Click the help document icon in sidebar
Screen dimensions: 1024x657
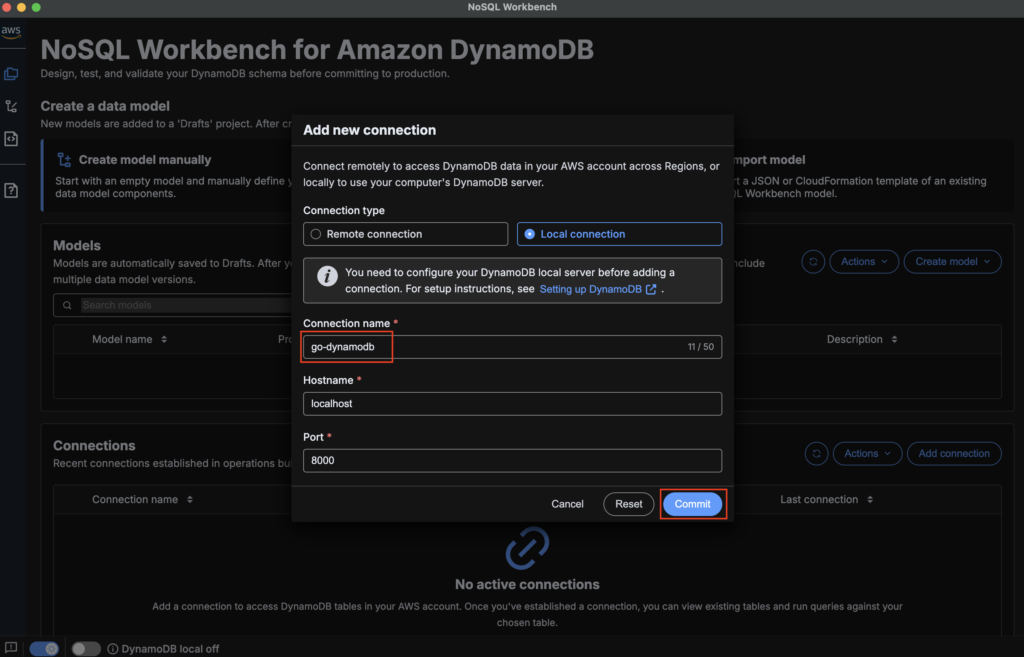11,190
